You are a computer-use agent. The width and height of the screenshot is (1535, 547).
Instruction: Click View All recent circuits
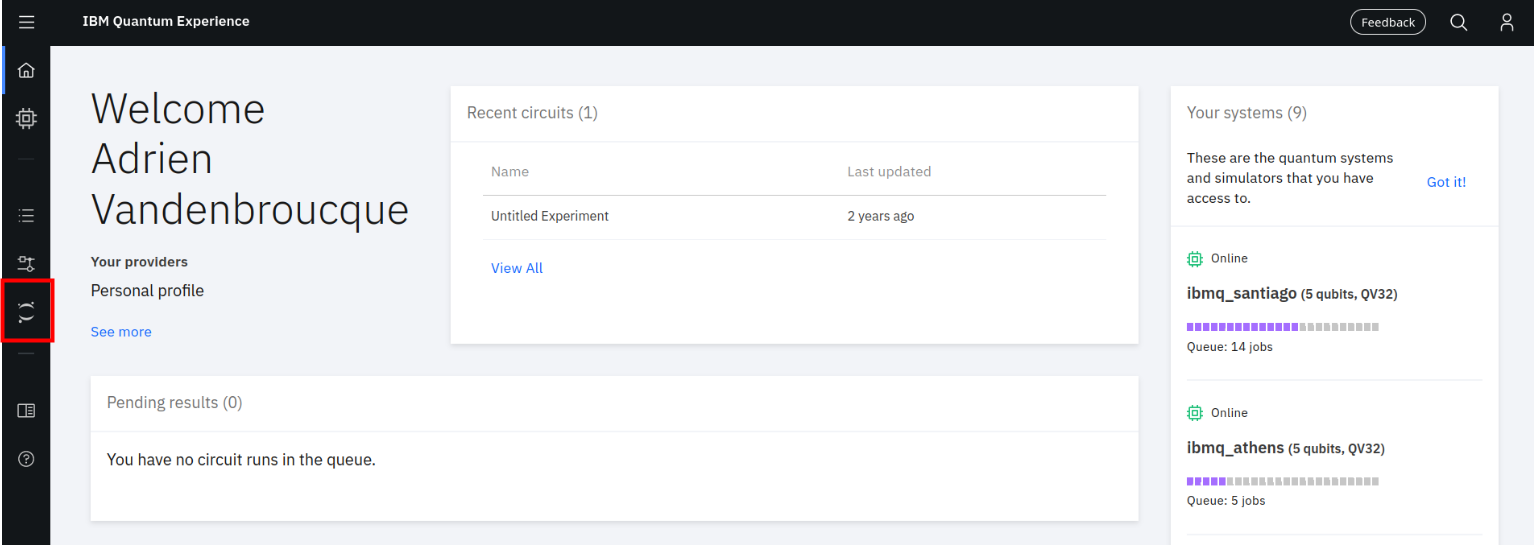pos(517,268)
